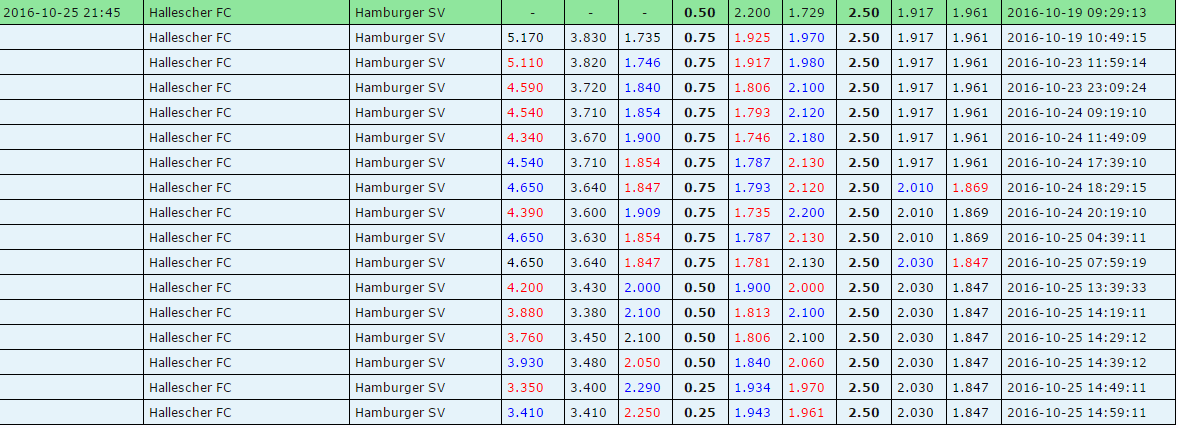Click the timestamp 2016-10-23 11:59:14
The height and width of the screenshot is (428, 1178).
[1077, 62]
